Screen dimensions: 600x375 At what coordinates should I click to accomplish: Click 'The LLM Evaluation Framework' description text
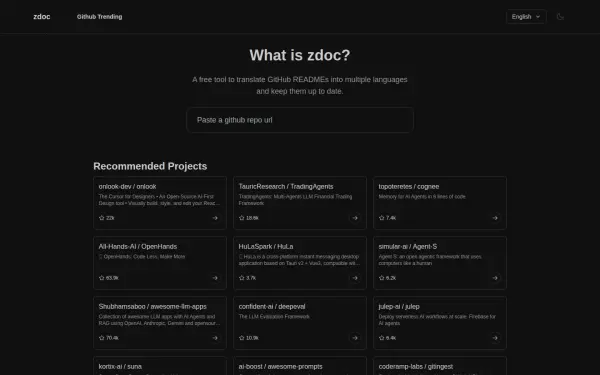274,317
